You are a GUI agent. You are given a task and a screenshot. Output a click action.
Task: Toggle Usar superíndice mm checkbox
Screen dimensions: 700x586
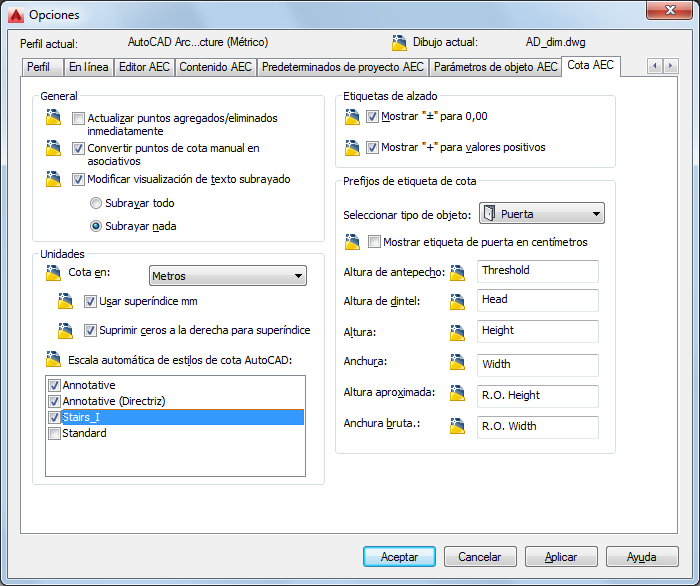[x=90, y=302]
